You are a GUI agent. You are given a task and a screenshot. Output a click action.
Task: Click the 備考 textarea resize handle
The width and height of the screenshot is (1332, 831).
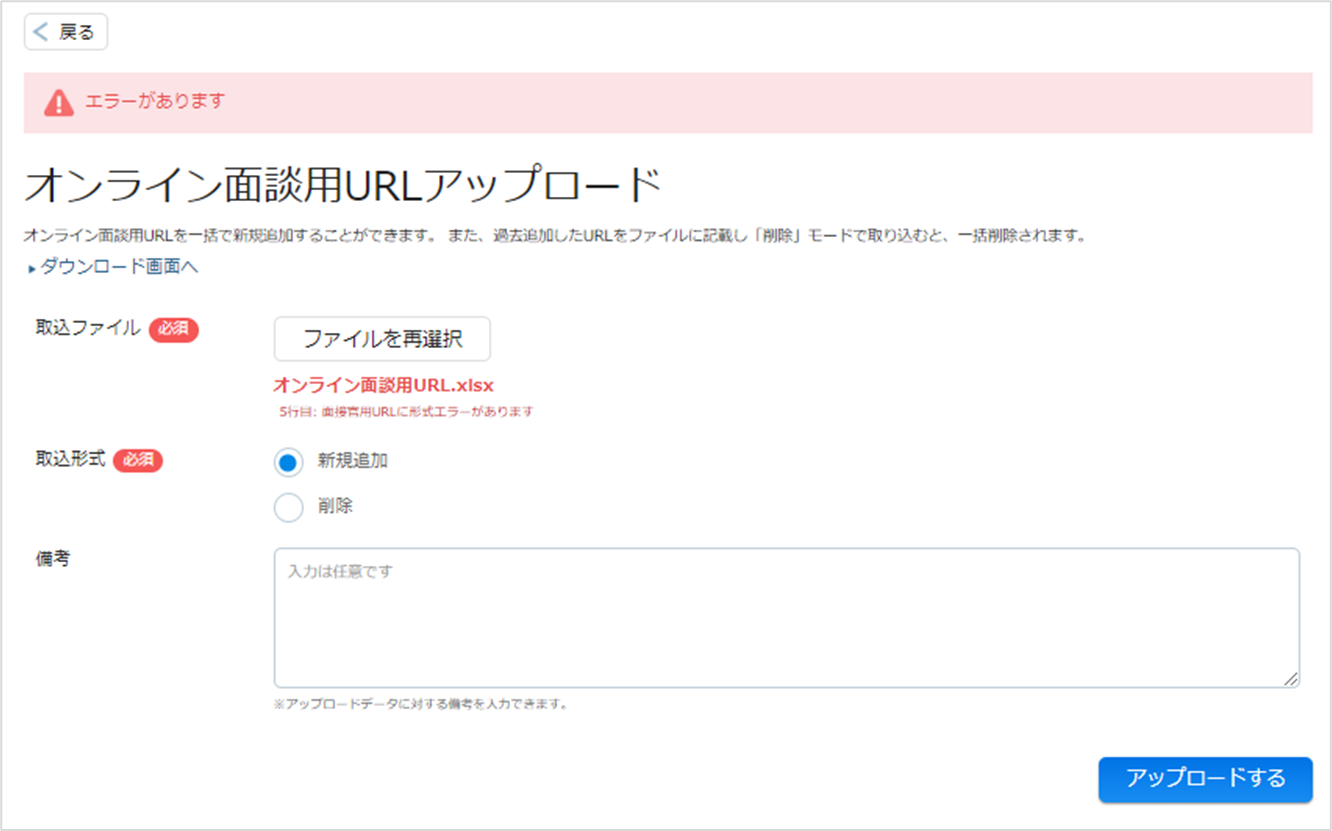coord(1291,678)
